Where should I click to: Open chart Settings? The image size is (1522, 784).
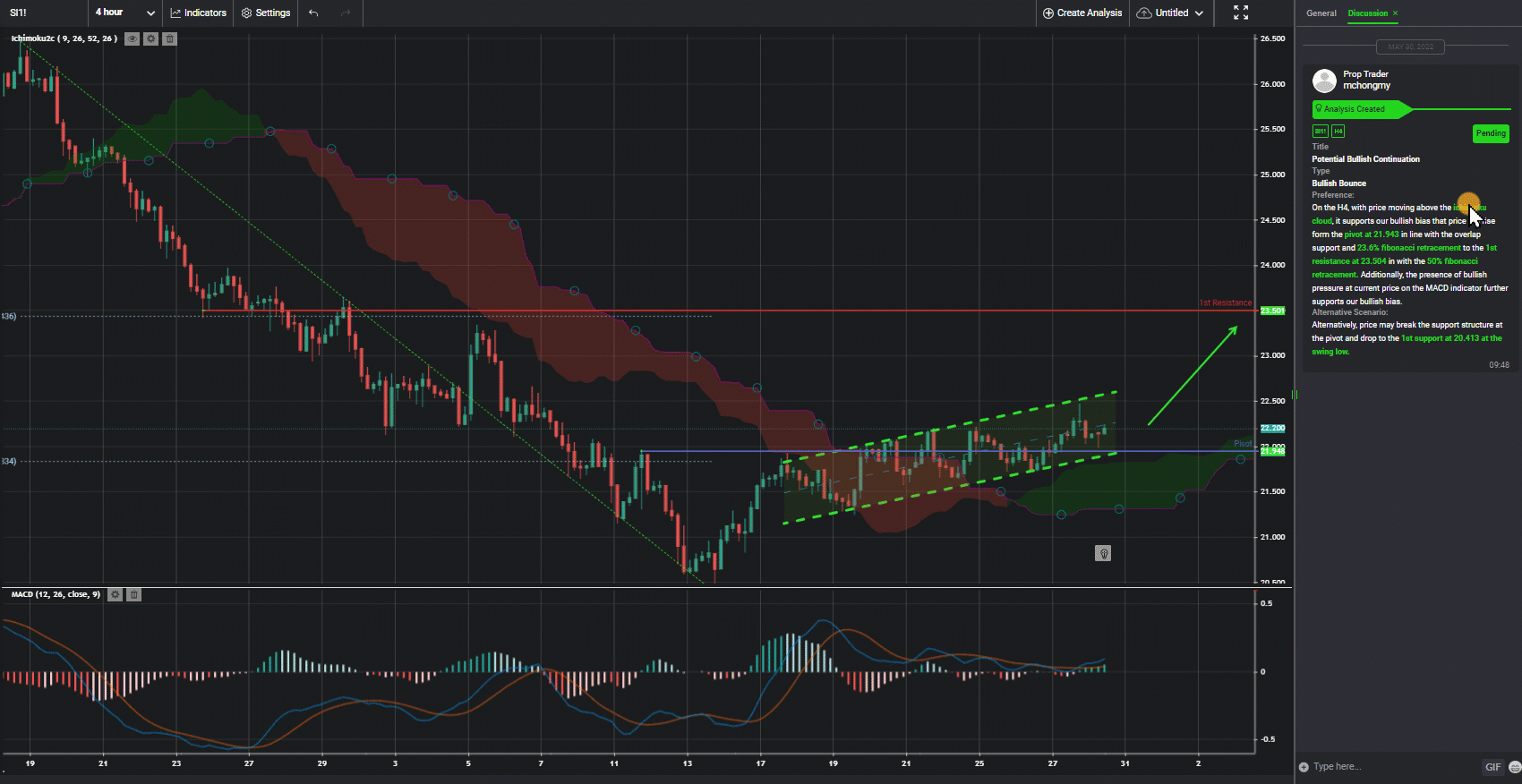pos(266,13)
